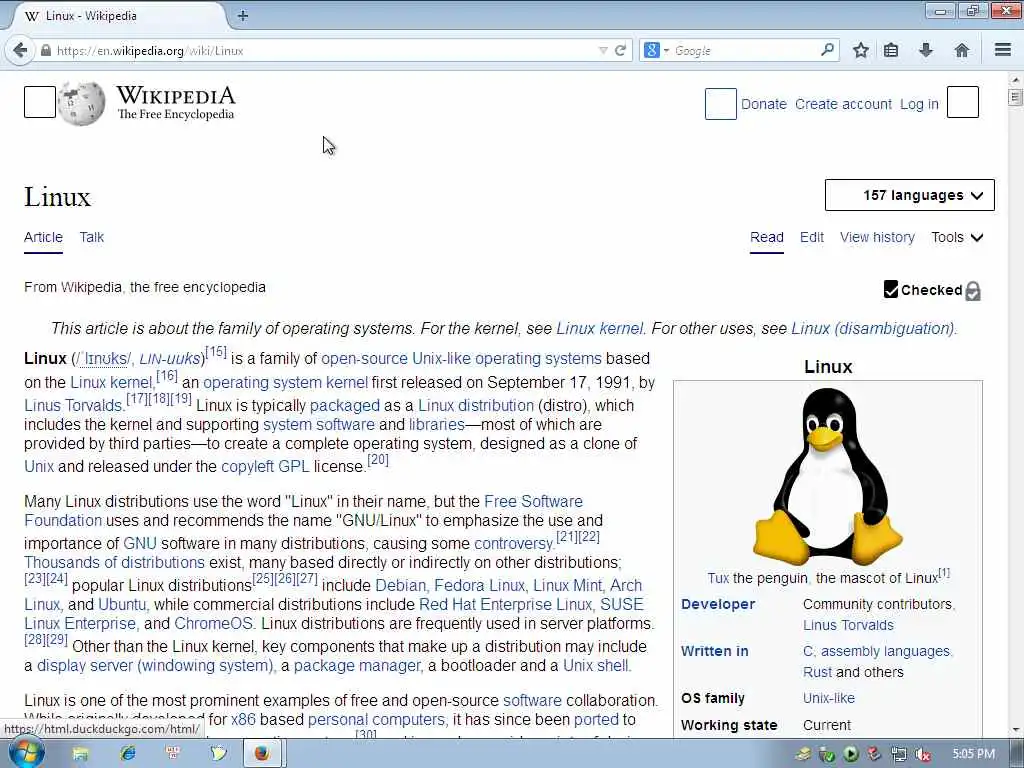
Task: Click citation reference [15]
Action: coord(216,353)
